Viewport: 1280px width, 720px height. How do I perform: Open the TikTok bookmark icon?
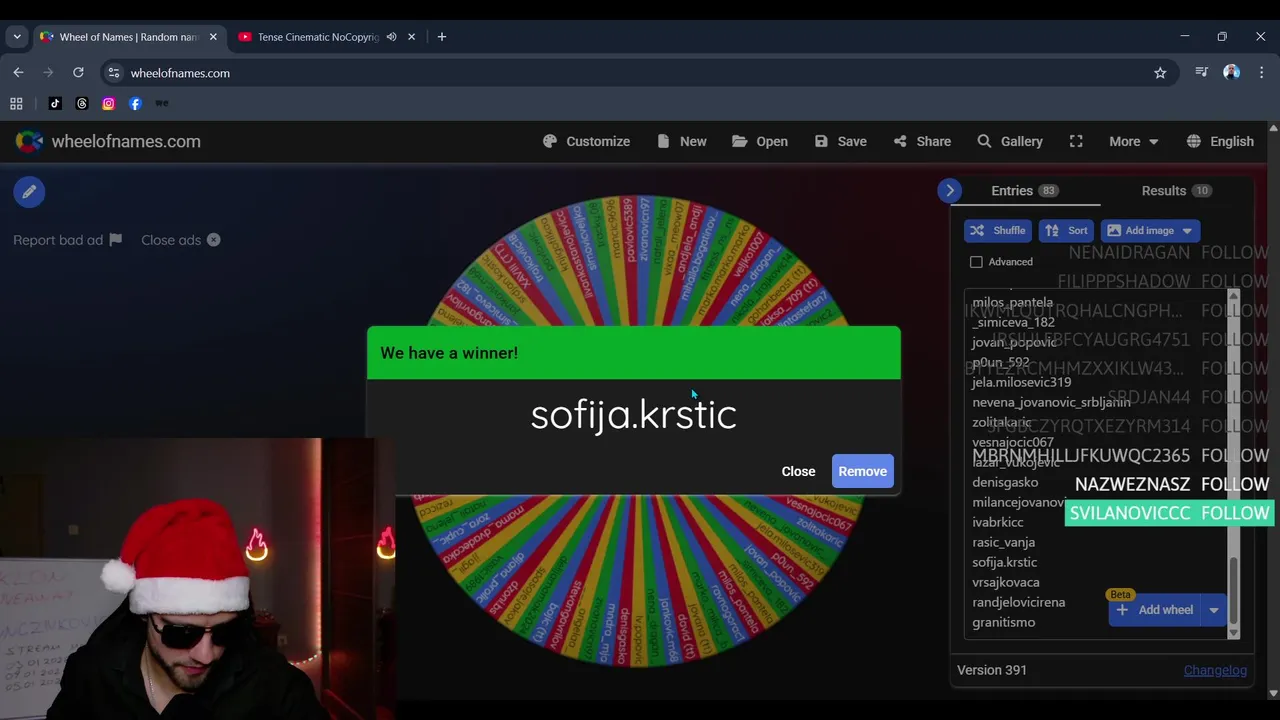point(55,103)
